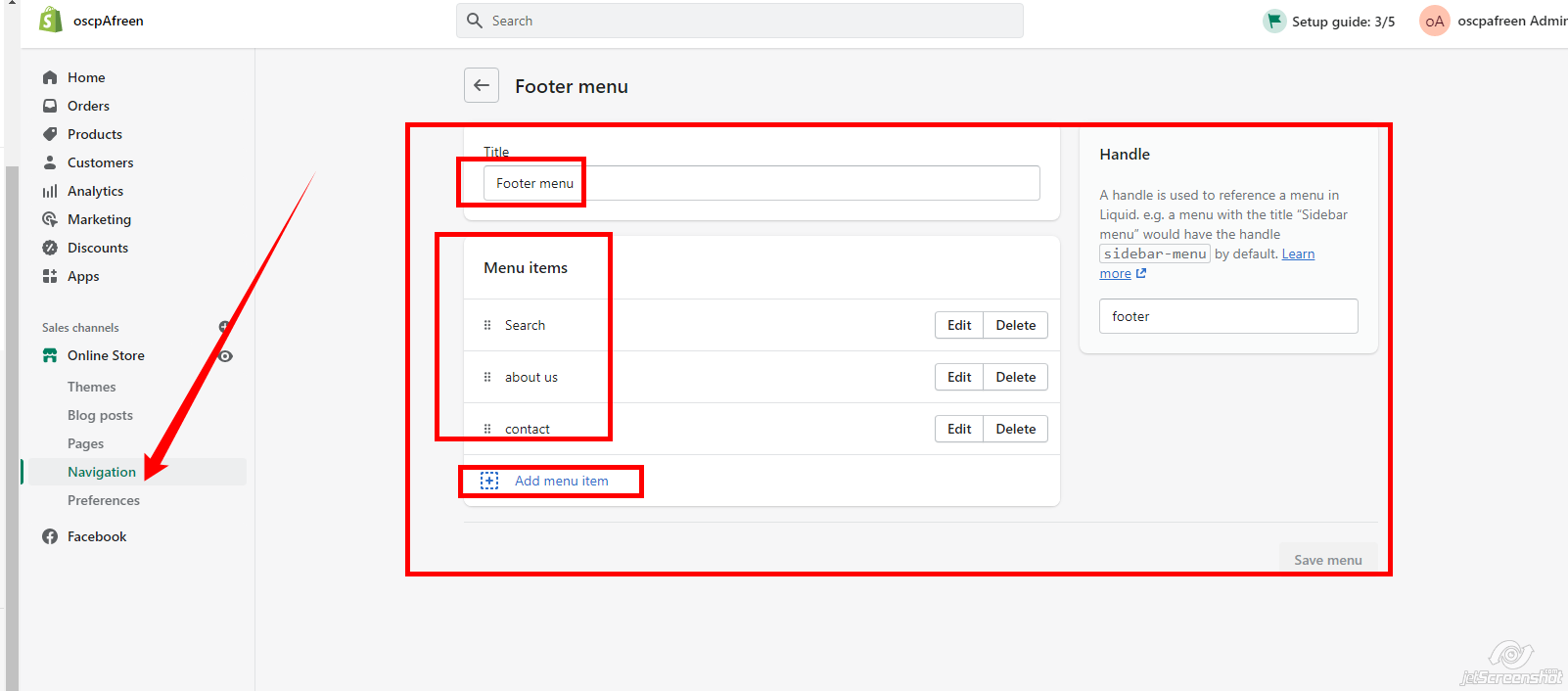Click the oscpafreen Admin account name
This screenshot has width=1568, height=691.
[x=1512, y=21]
